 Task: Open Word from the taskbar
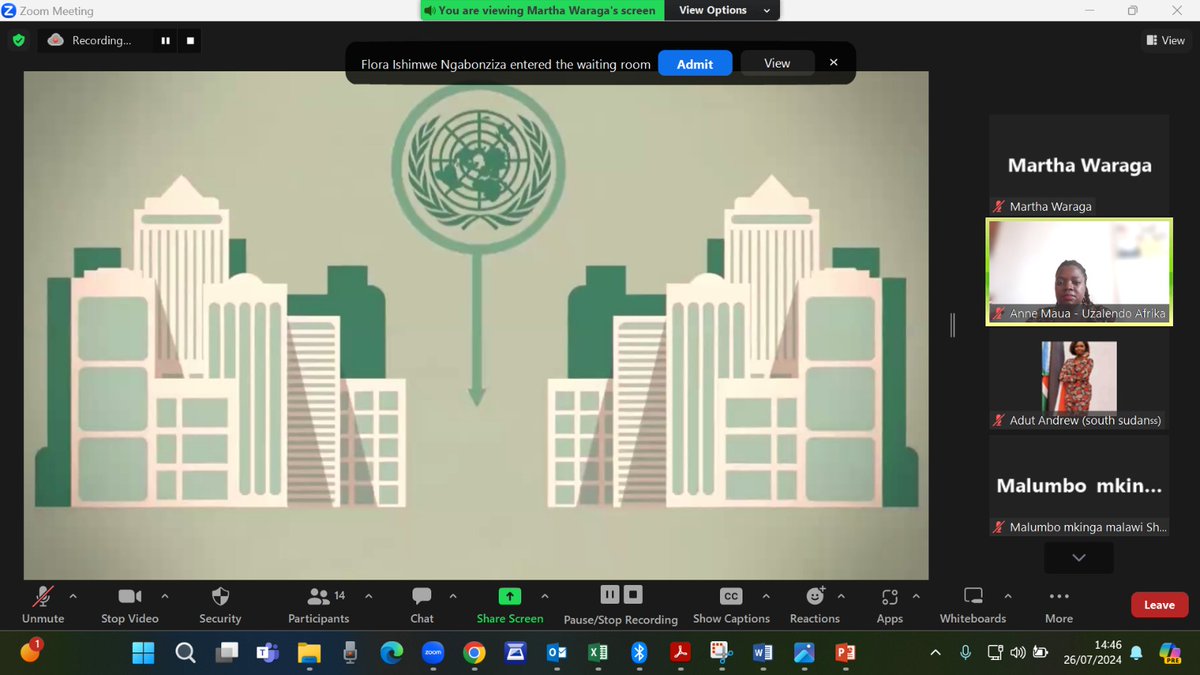pyautogui.click(x=762, y=653)
